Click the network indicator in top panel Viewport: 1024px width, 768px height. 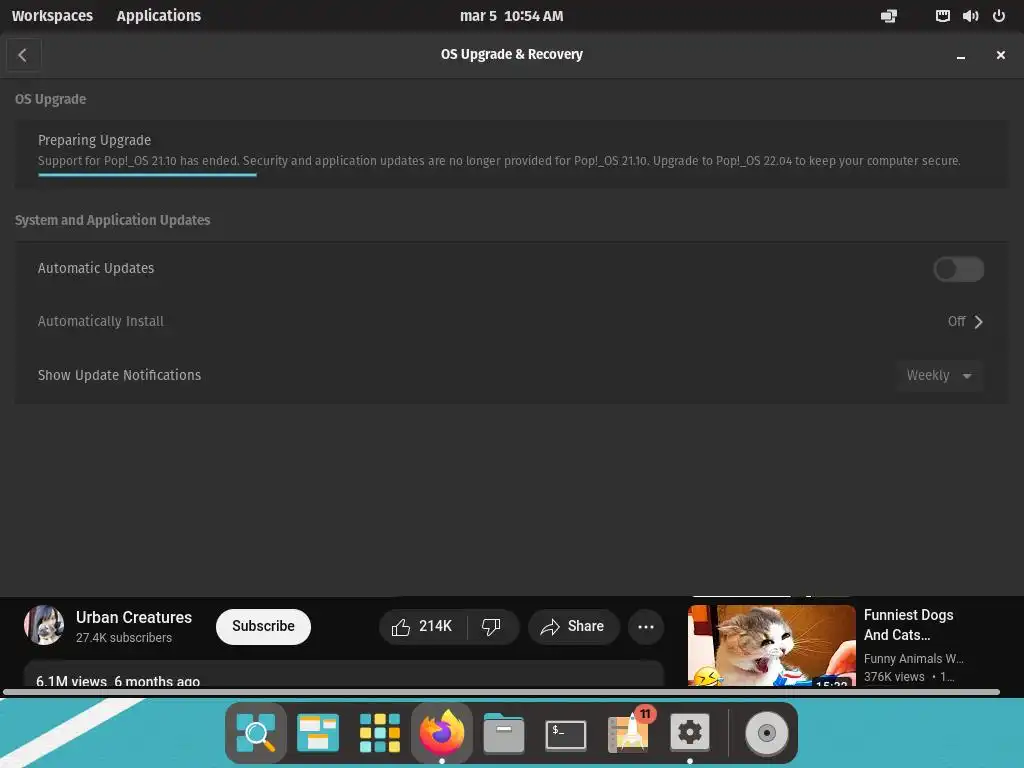[x=889, y=16]
